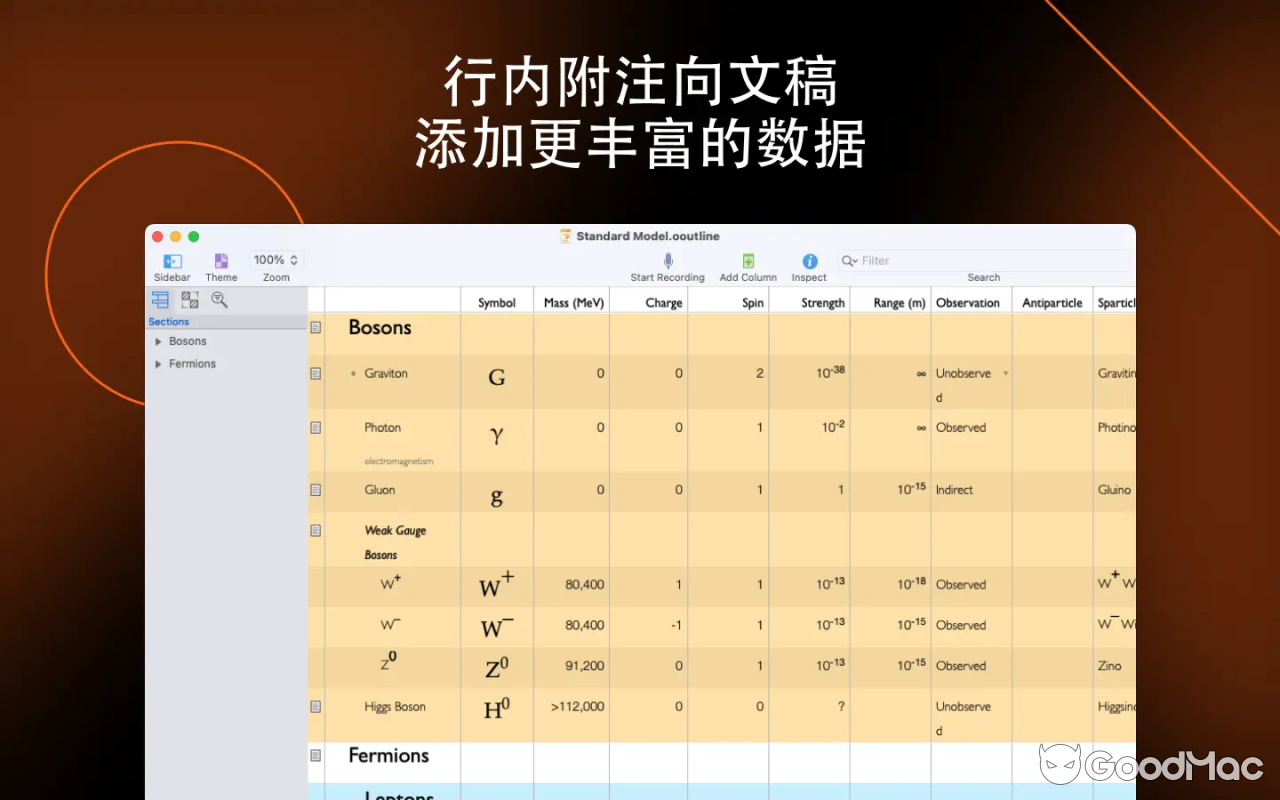Select the Bosons section heading row

tap(380, 327)
